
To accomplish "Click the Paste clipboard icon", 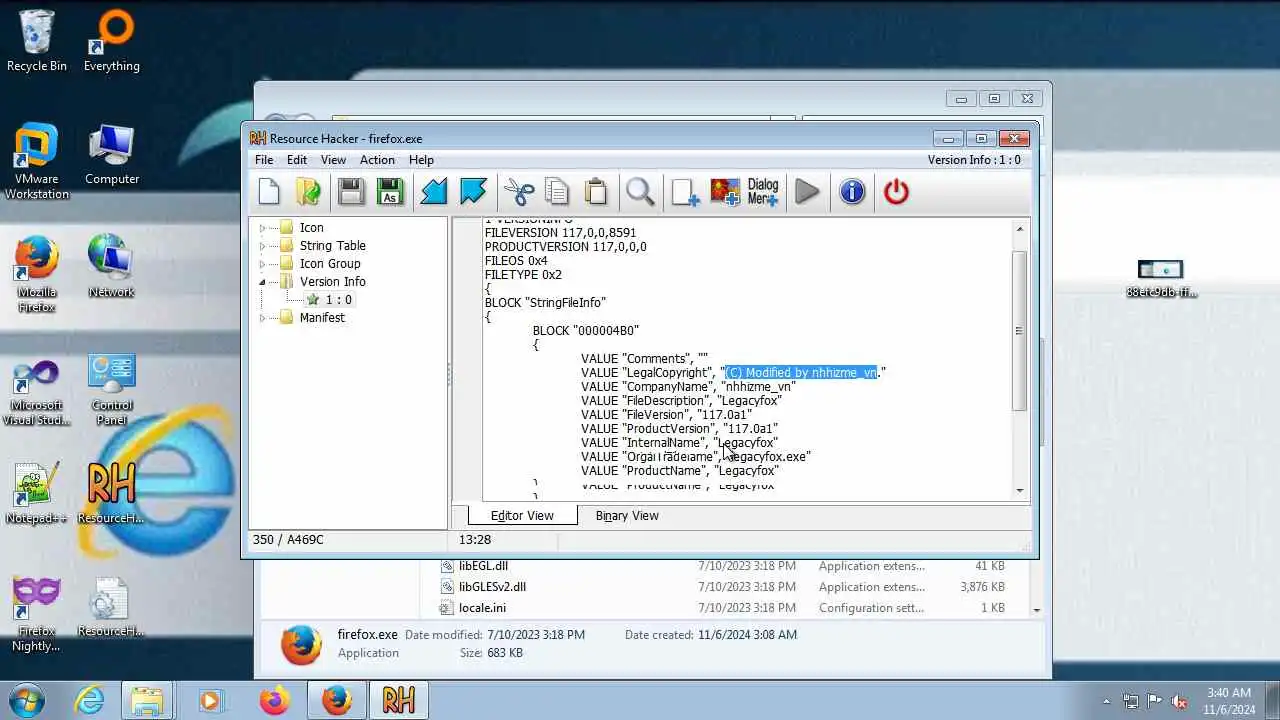I will point(596,192).
